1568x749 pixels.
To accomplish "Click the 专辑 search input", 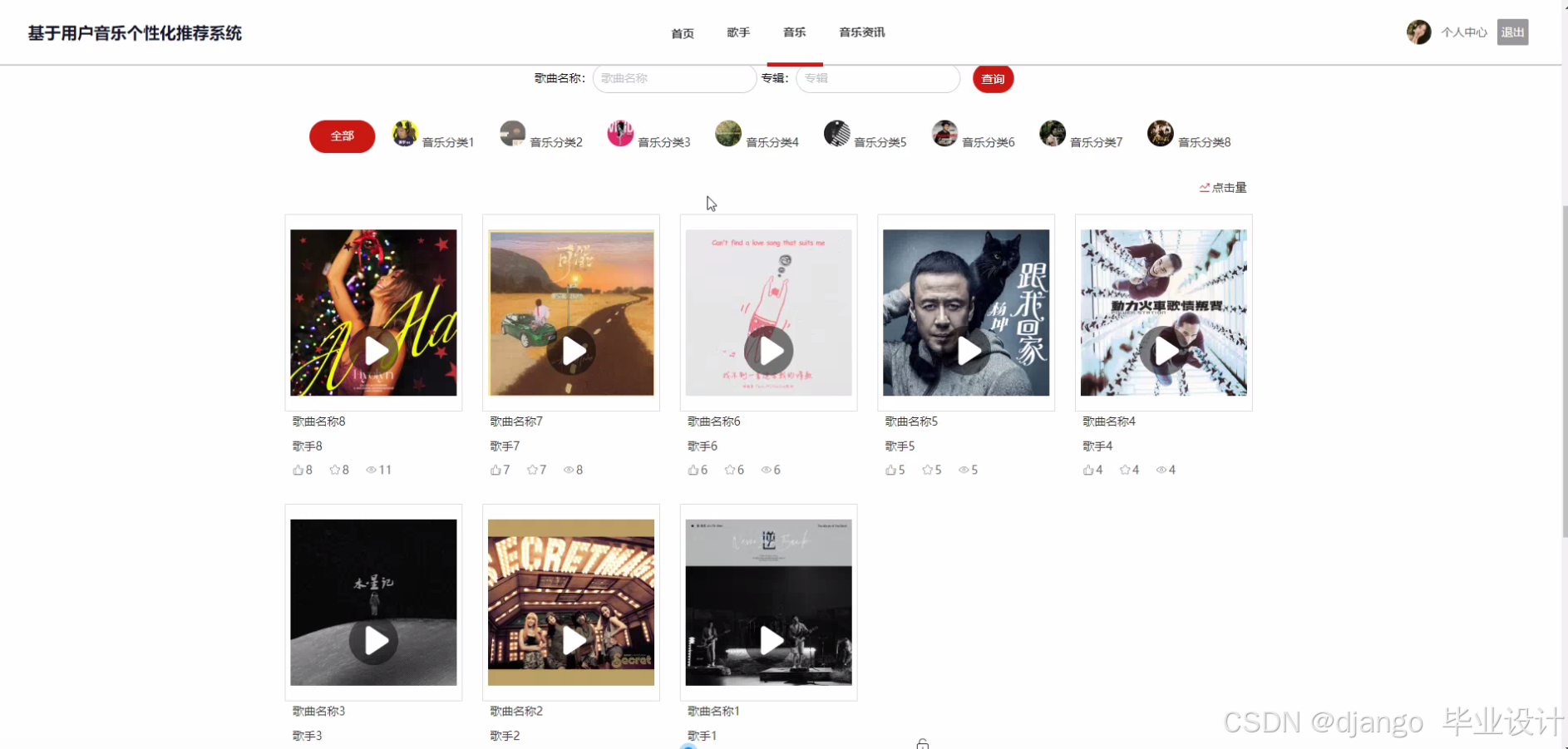I will [878, 78].
